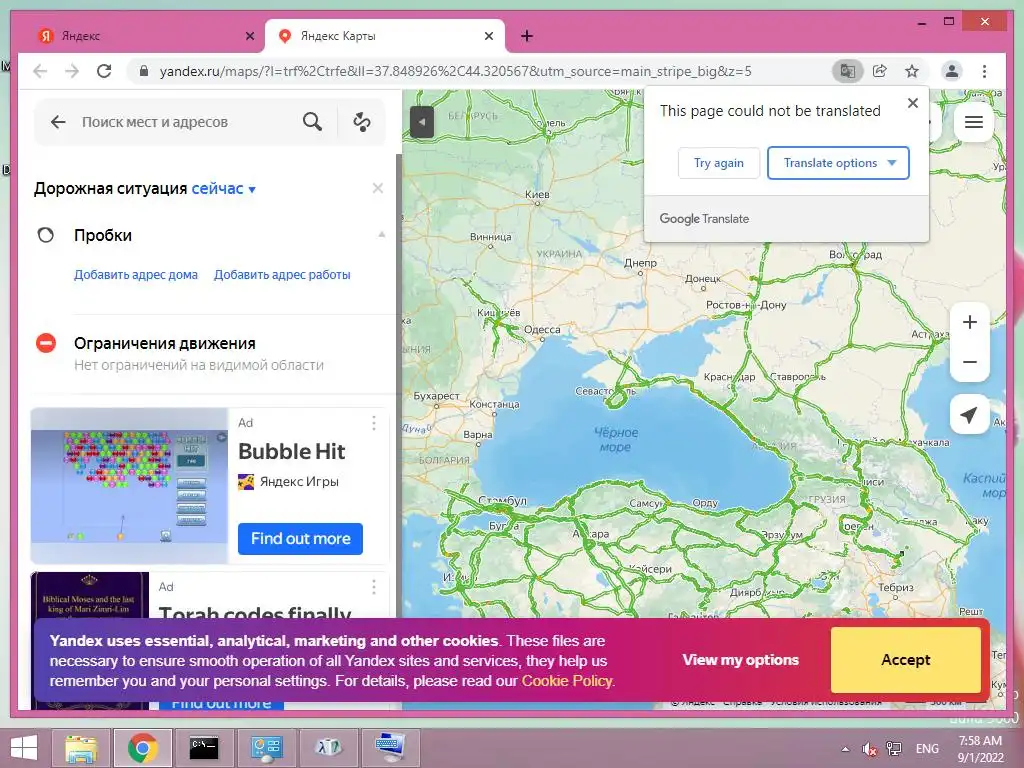Open the Google Translate icon in the address bar
The image size is (1024, 768).
pos(847,71)
